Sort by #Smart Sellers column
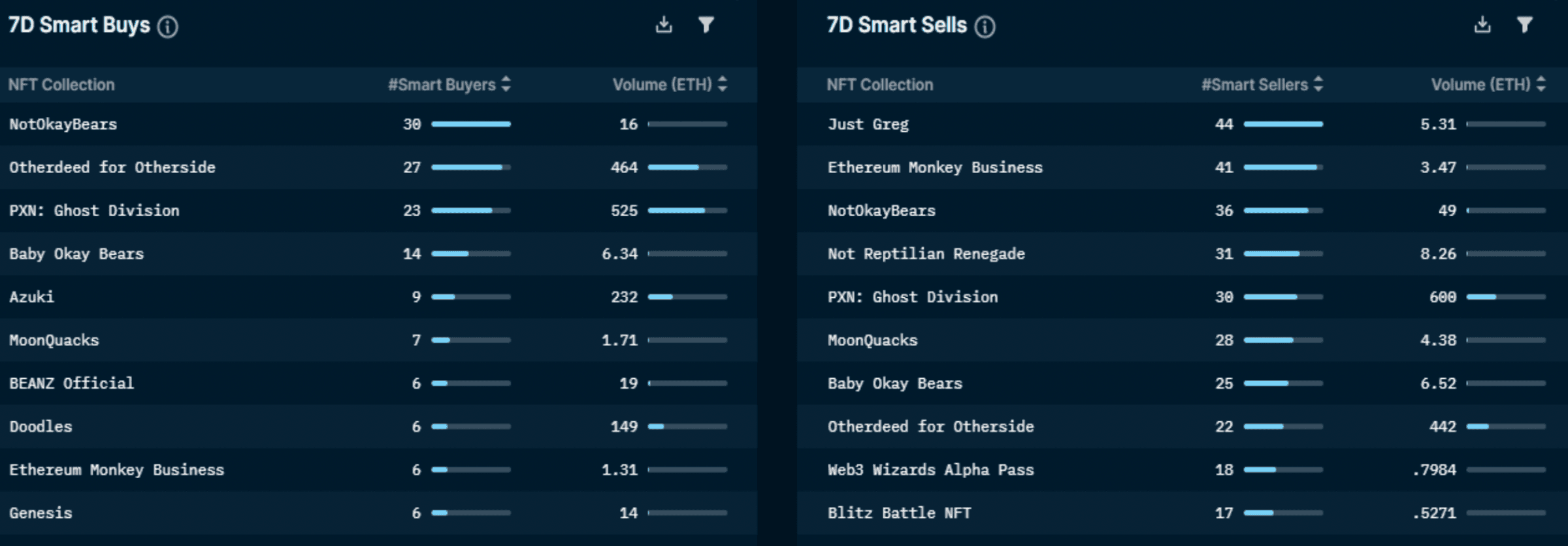This screenshot has width=1568, height=546. pyautogui.click(x=1262, y=84)
